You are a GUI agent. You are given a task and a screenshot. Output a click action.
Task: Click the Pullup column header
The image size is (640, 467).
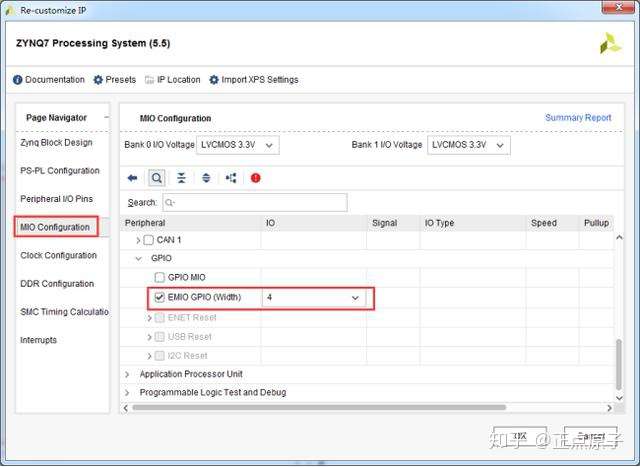596,223
